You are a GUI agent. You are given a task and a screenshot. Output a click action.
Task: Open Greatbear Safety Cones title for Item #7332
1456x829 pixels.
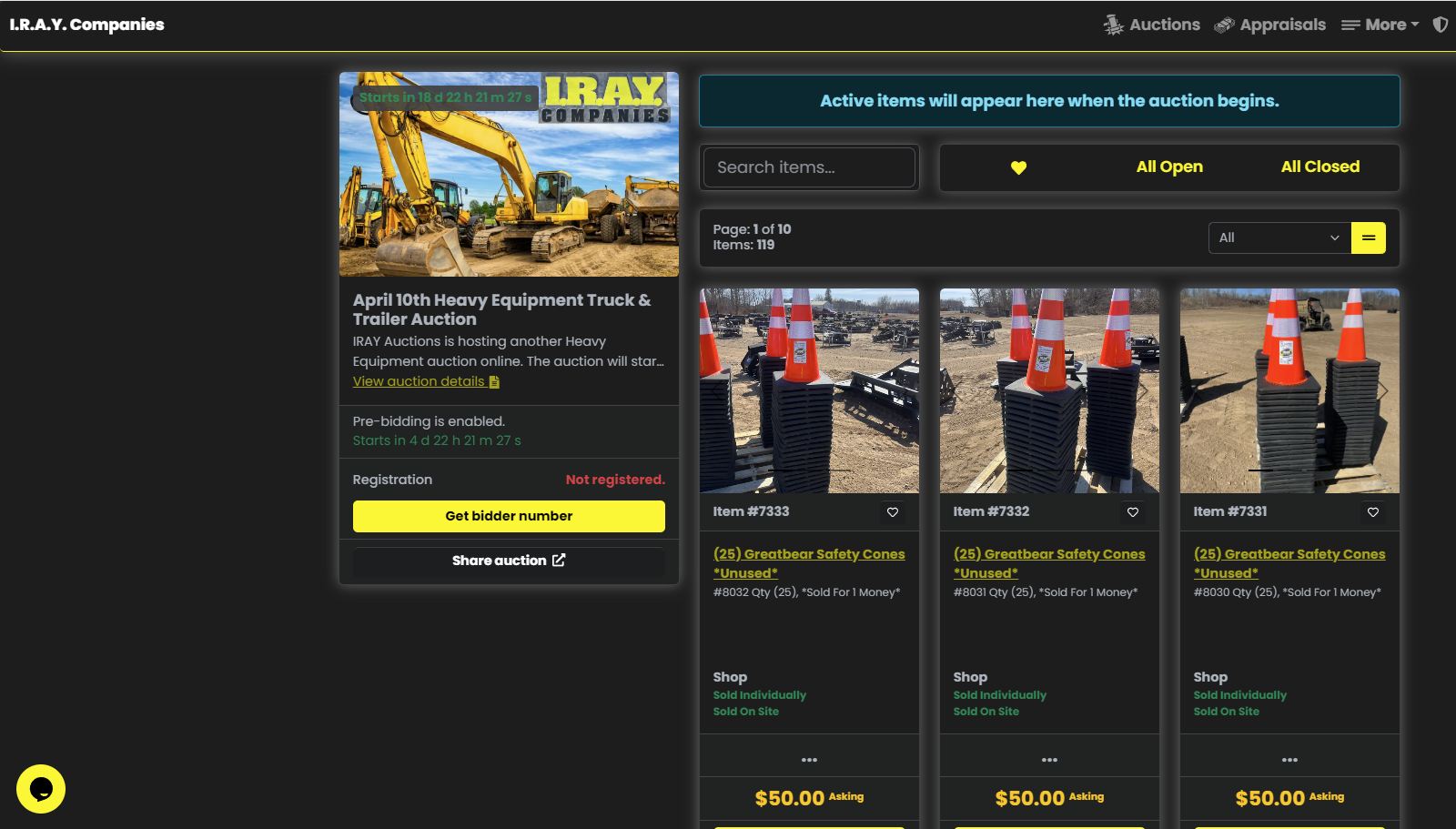[1049, 563]
